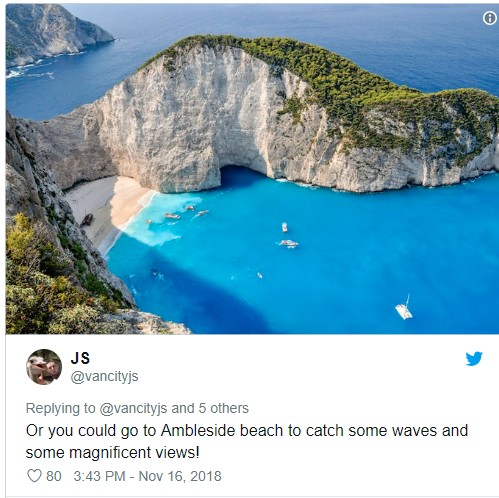Click the two boats anchored mid-bay
This screenshot has height=498, width=499.
(287, 236)
